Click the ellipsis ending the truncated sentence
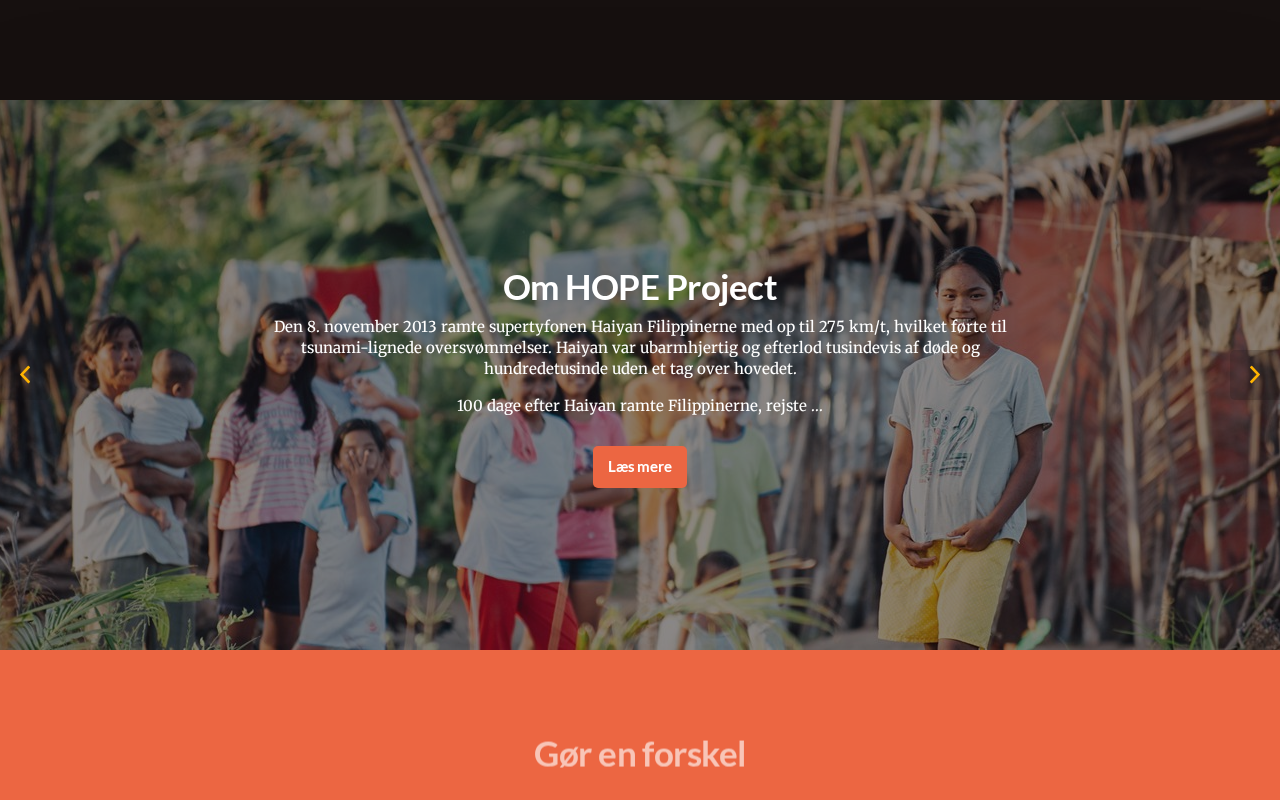 pyautogui.click(x=817, y=406)
